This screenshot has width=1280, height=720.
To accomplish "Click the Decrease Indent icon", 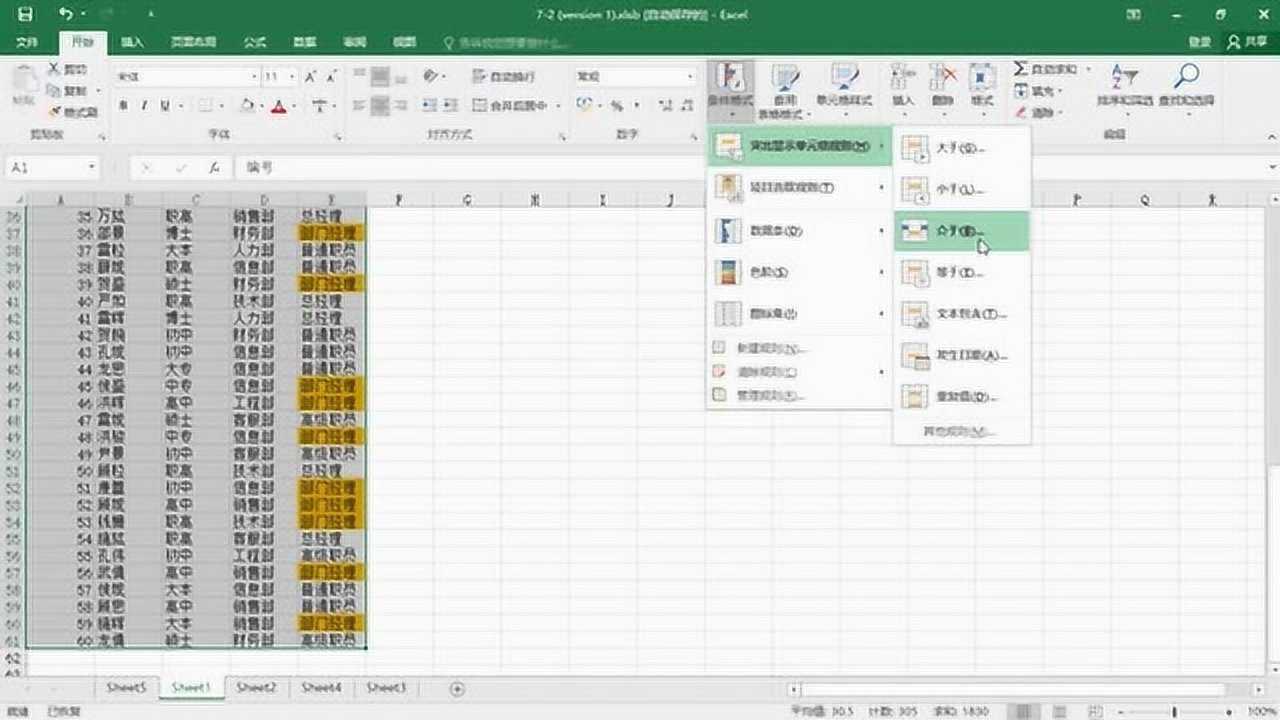I will (x=430, y=105).
